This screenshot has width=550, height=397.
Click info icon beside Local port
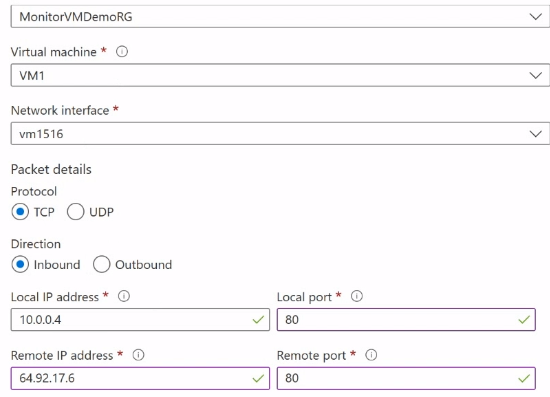point(357,296)
